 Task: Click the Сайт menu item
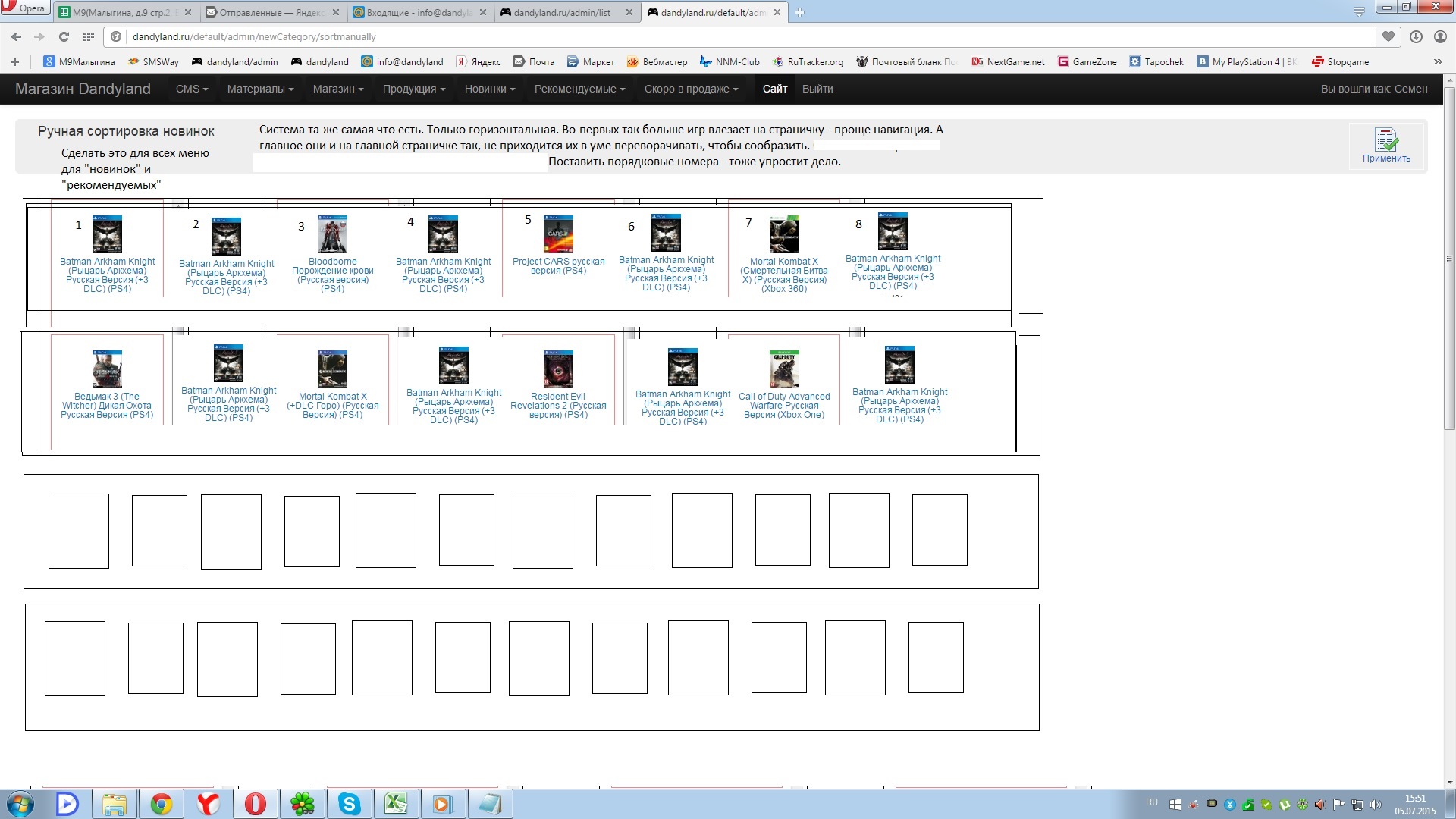(775, 89)
